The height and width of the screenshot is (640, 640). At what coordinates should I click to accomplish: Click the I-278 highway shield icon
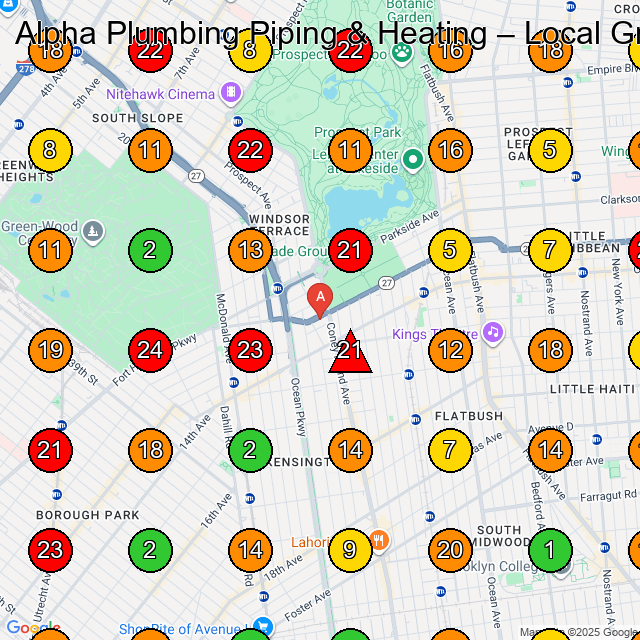click(26, 67)
